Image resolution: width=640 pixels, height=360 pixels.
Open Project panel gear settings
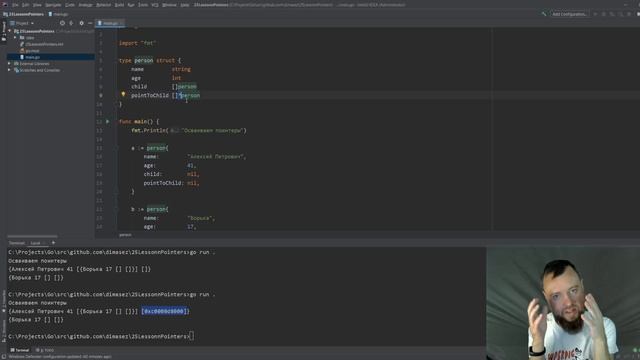[81, 23]
